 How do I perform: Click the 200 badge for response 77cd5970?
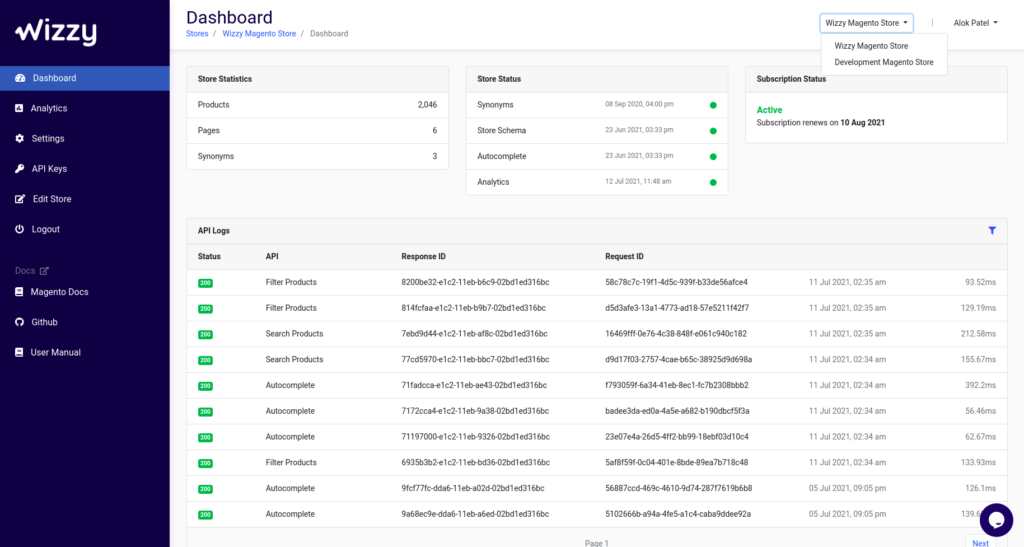pyautogui.click(x=205, y=360)
